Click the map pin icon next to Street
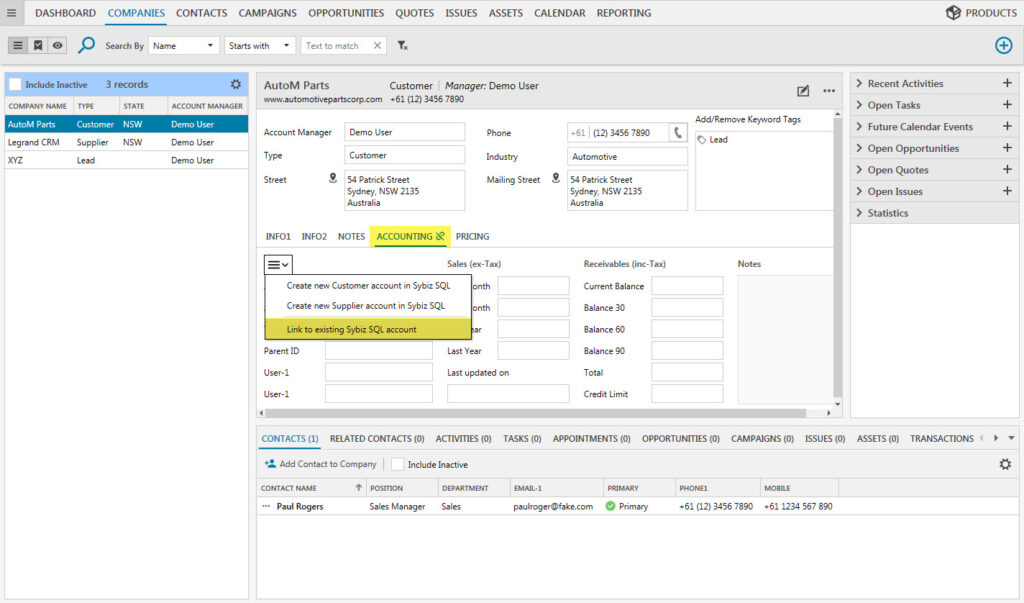This screenshot has height=603, width=1024. pyautogui.click(x=333, y=179)
